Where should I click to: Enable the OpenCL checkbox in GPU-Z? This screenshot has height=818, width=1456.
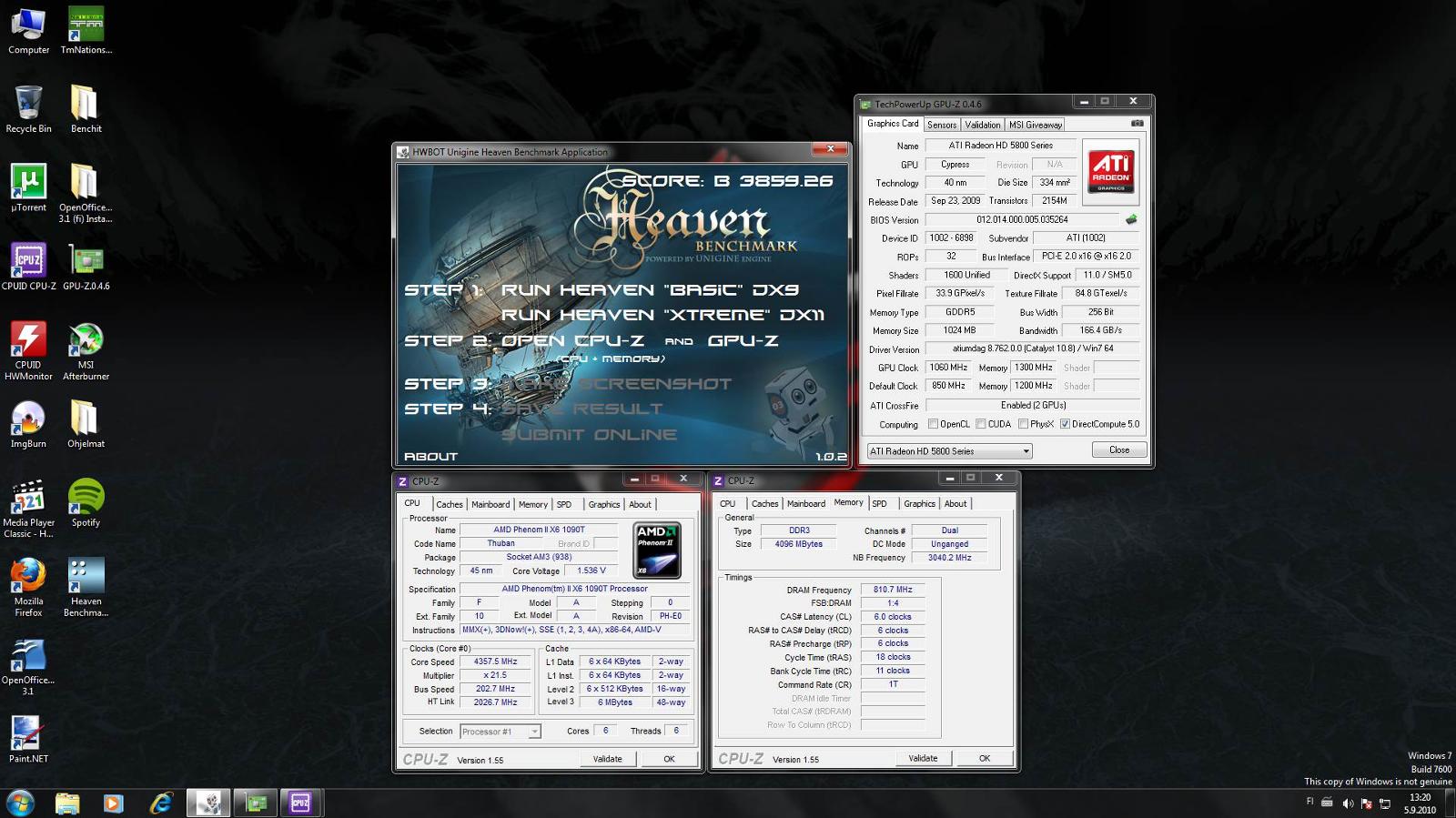click(933, 424)
